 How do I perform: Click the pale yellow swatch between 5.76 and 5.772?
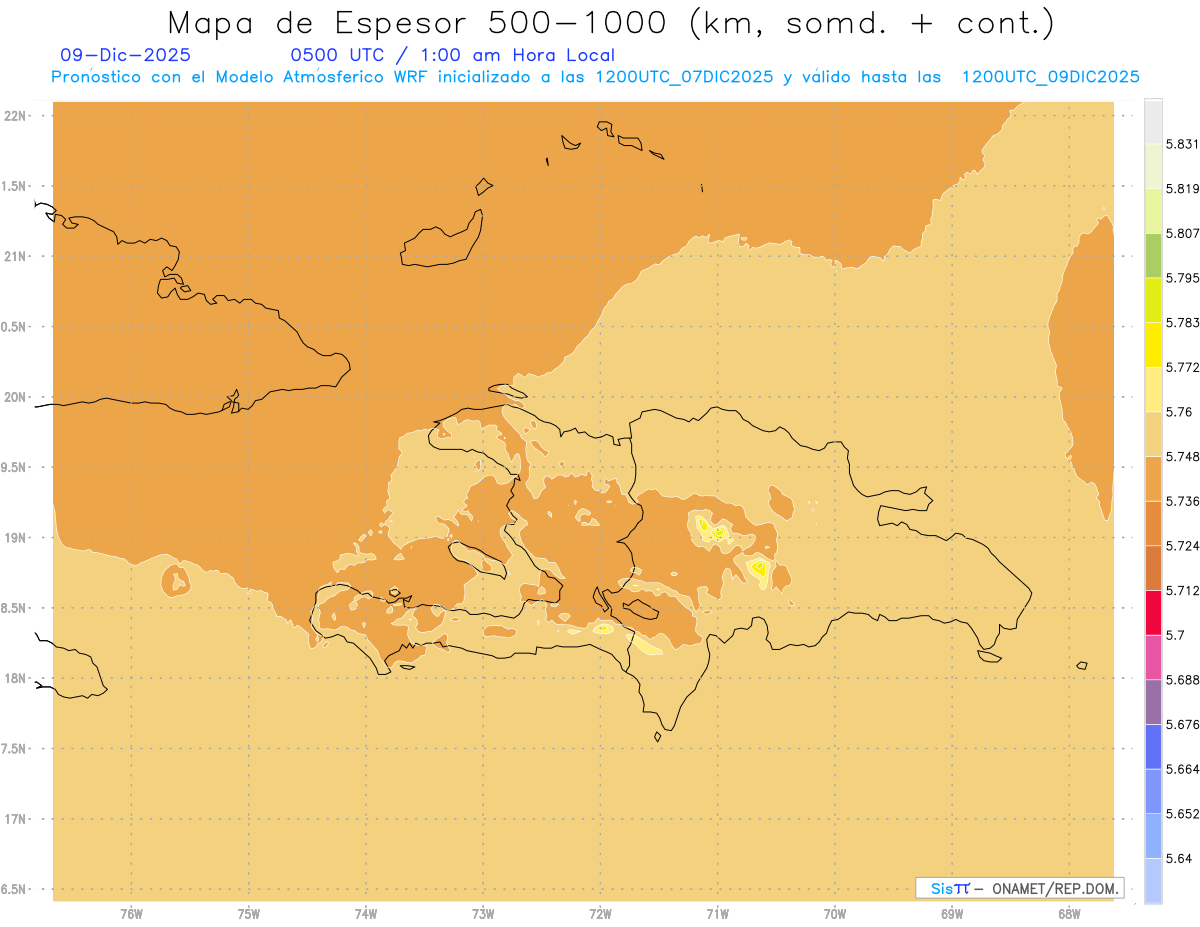pos(1153,390)
